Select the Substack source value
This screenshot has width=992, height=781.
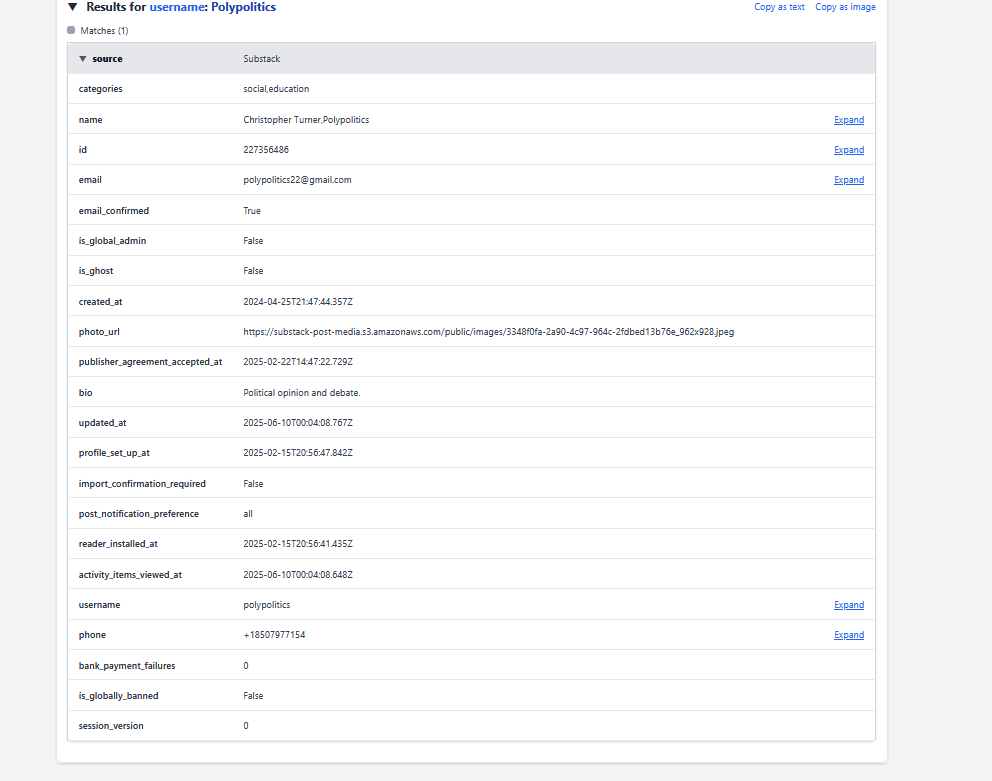point(262,59)
